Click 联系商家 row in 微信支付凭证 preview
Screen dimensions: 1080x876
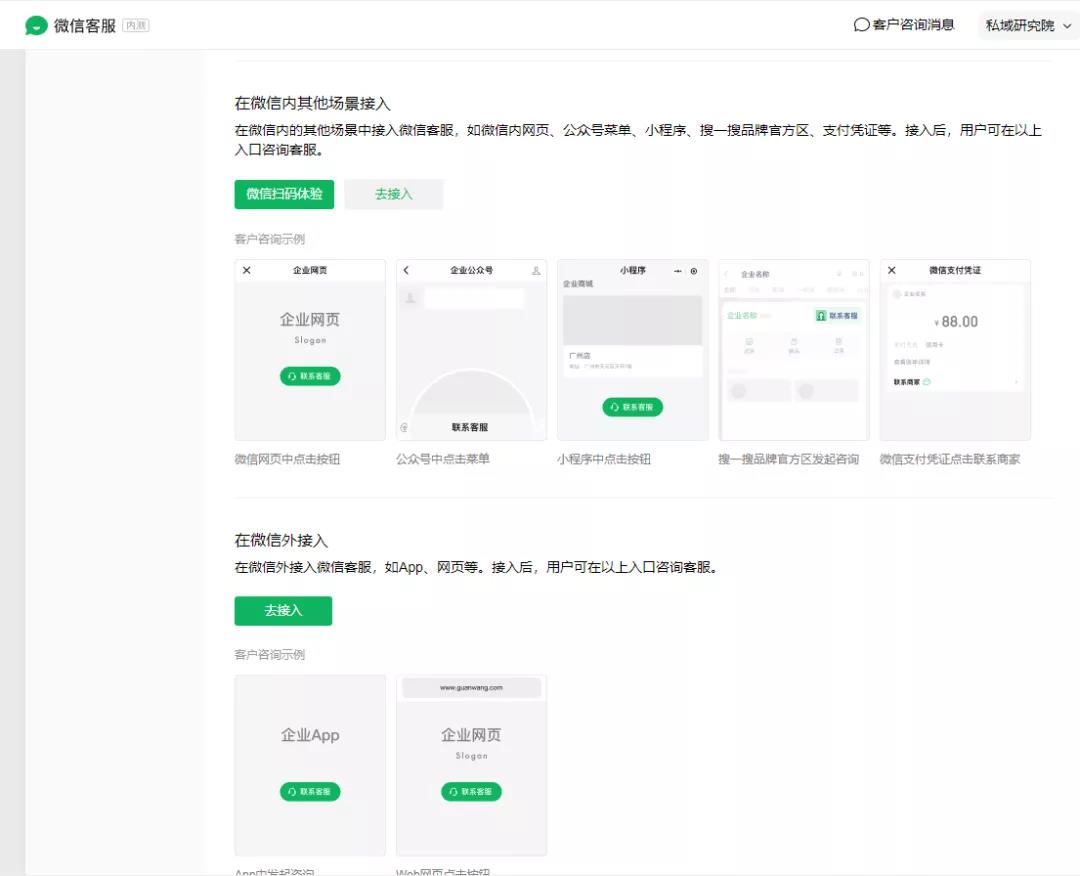click(x=912, y=382)
